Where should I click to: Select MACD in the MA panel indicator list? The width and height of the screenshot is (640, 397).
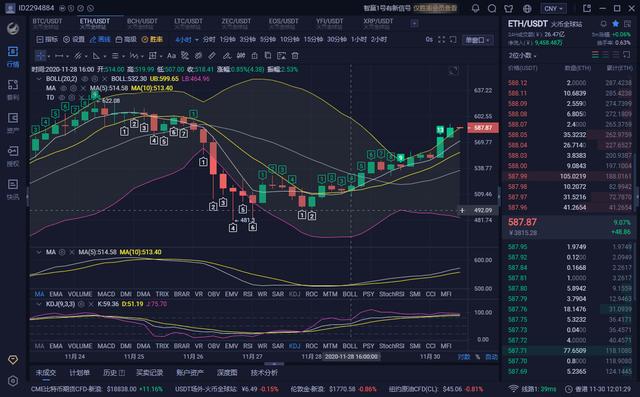(106, 294)
